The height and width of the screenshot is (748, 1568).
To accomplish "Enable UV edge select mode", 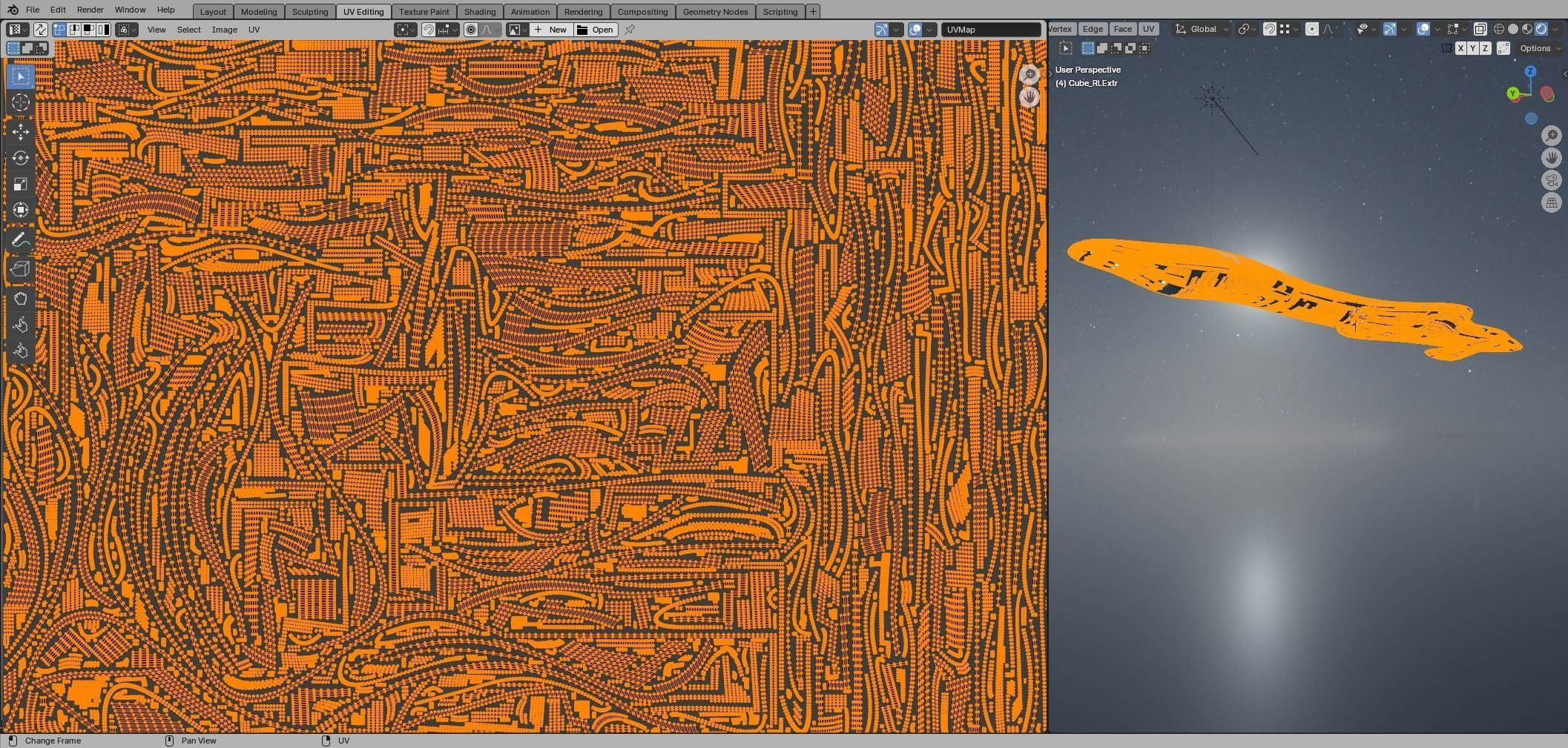I will tap(74, 30).
